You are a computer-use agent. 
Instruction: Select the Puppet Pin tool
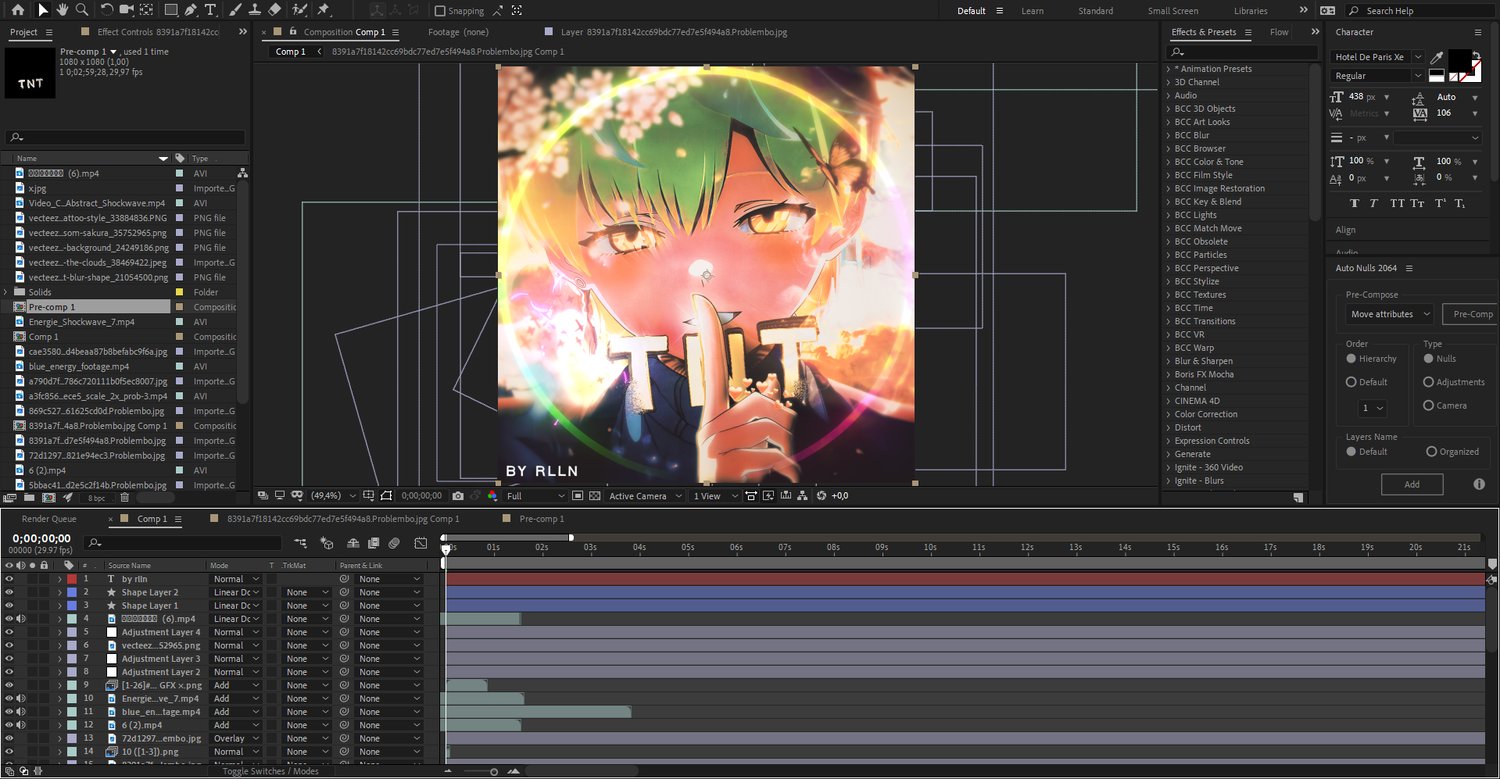(323, 10)
